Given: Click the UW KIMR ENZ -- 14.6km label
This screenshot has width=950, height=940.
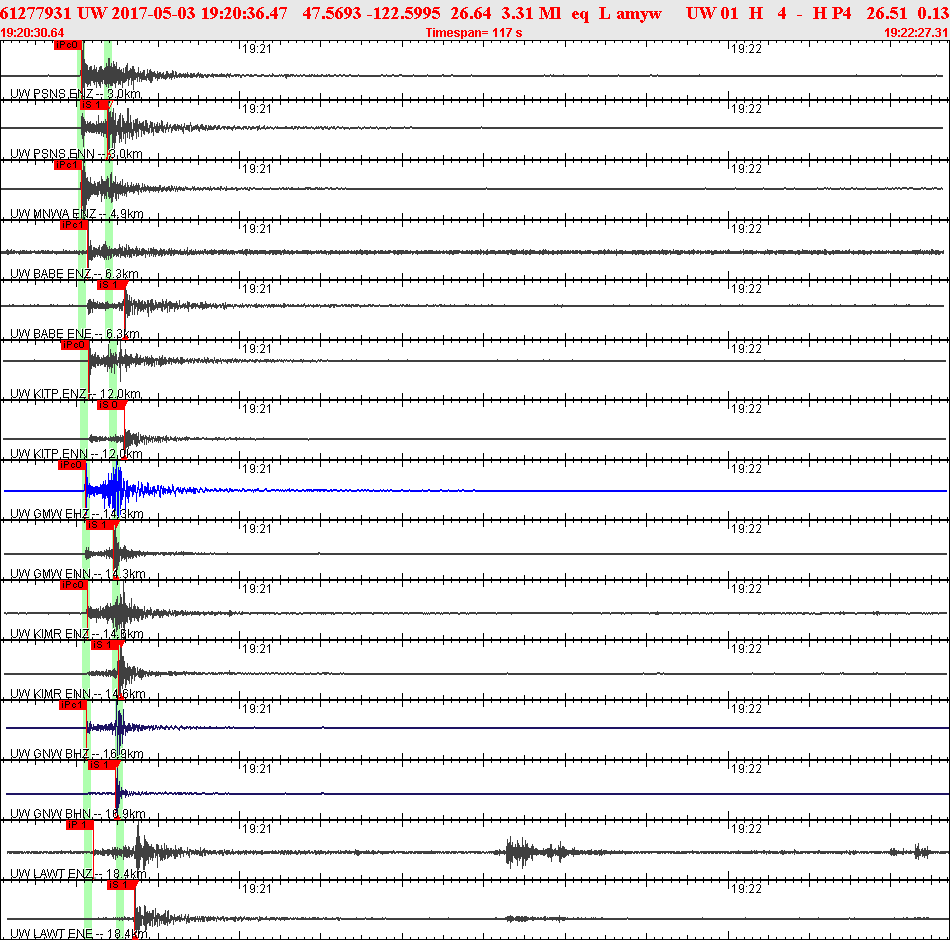Looking at the screenshot, I should (x=77, y=634).
